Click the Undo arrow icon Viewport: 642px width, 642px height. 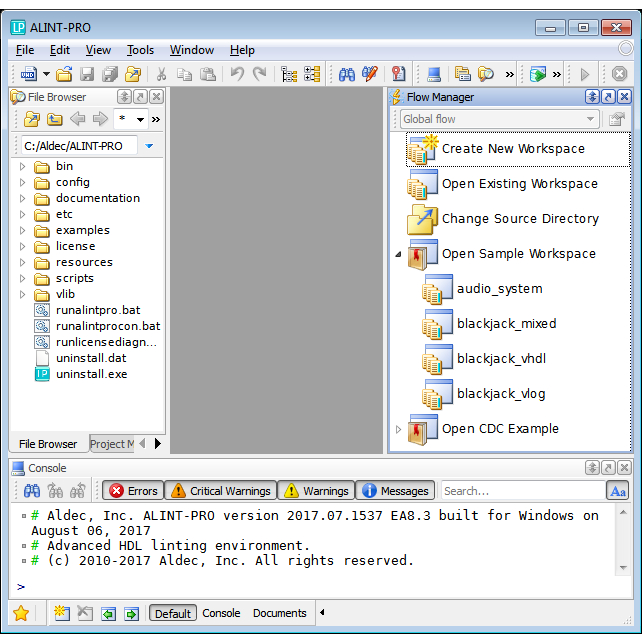237,74
